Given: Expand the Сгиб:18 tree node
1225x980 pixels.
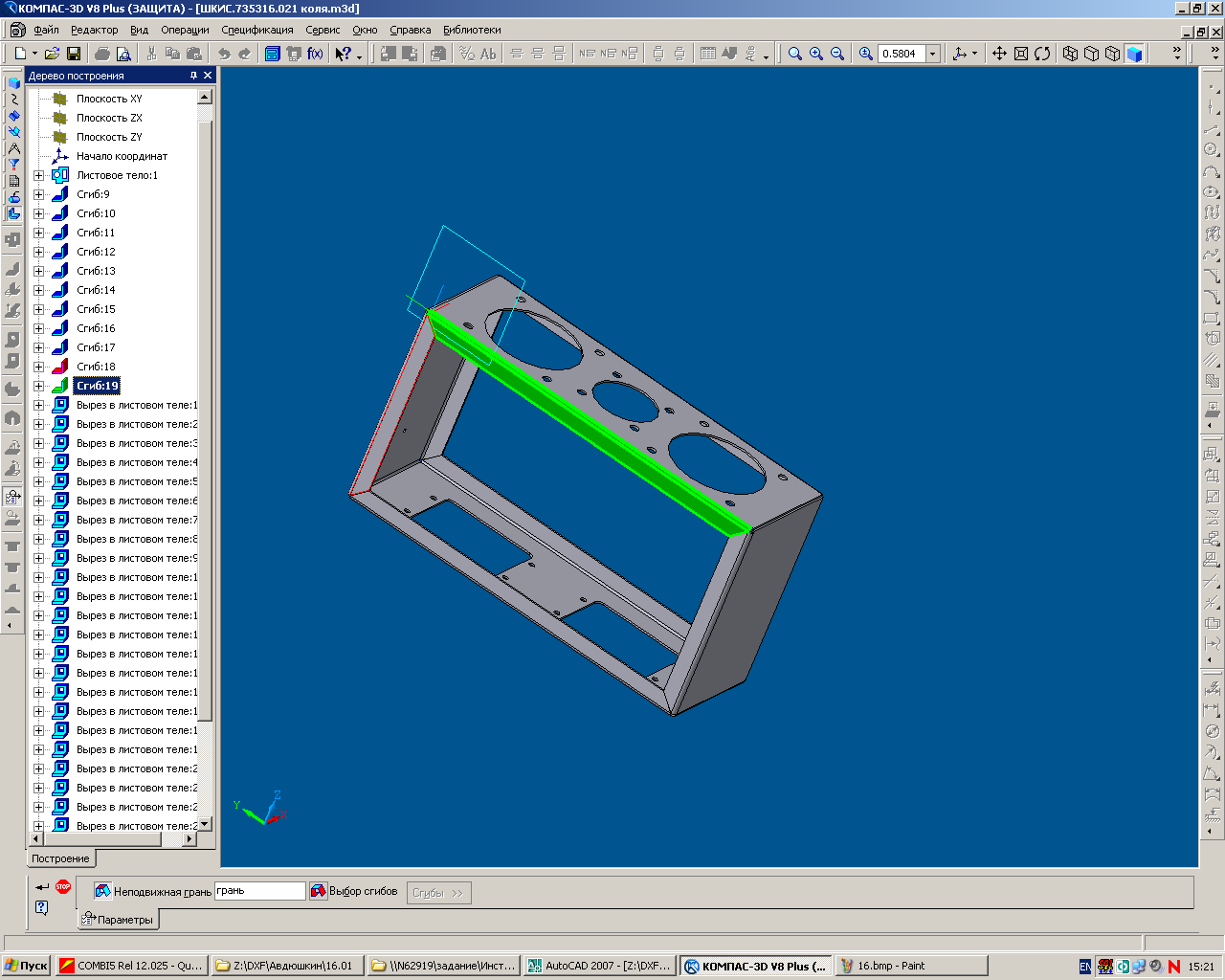Looking at the screenshot, I should click(38, 367).
